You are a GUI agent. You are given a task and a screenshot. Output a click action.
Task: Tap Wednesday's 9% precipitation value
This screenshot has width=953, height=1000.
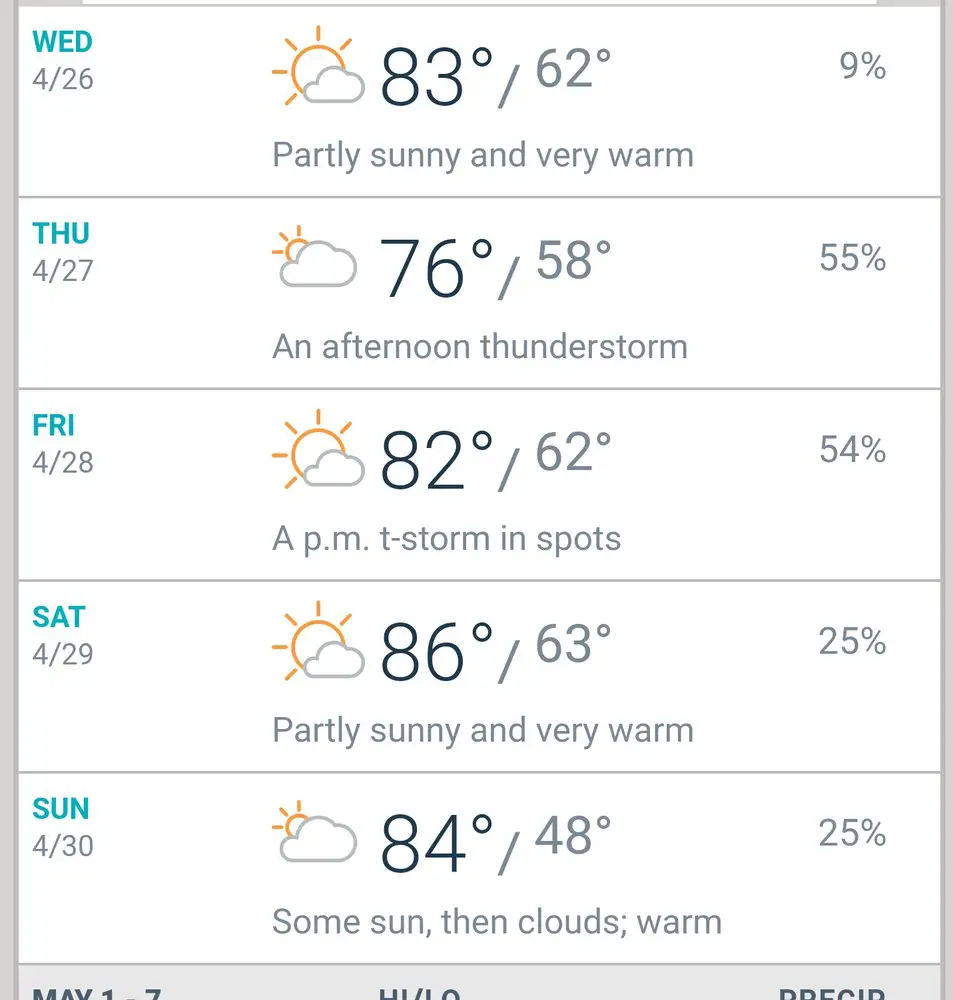[x=862, y=66]
